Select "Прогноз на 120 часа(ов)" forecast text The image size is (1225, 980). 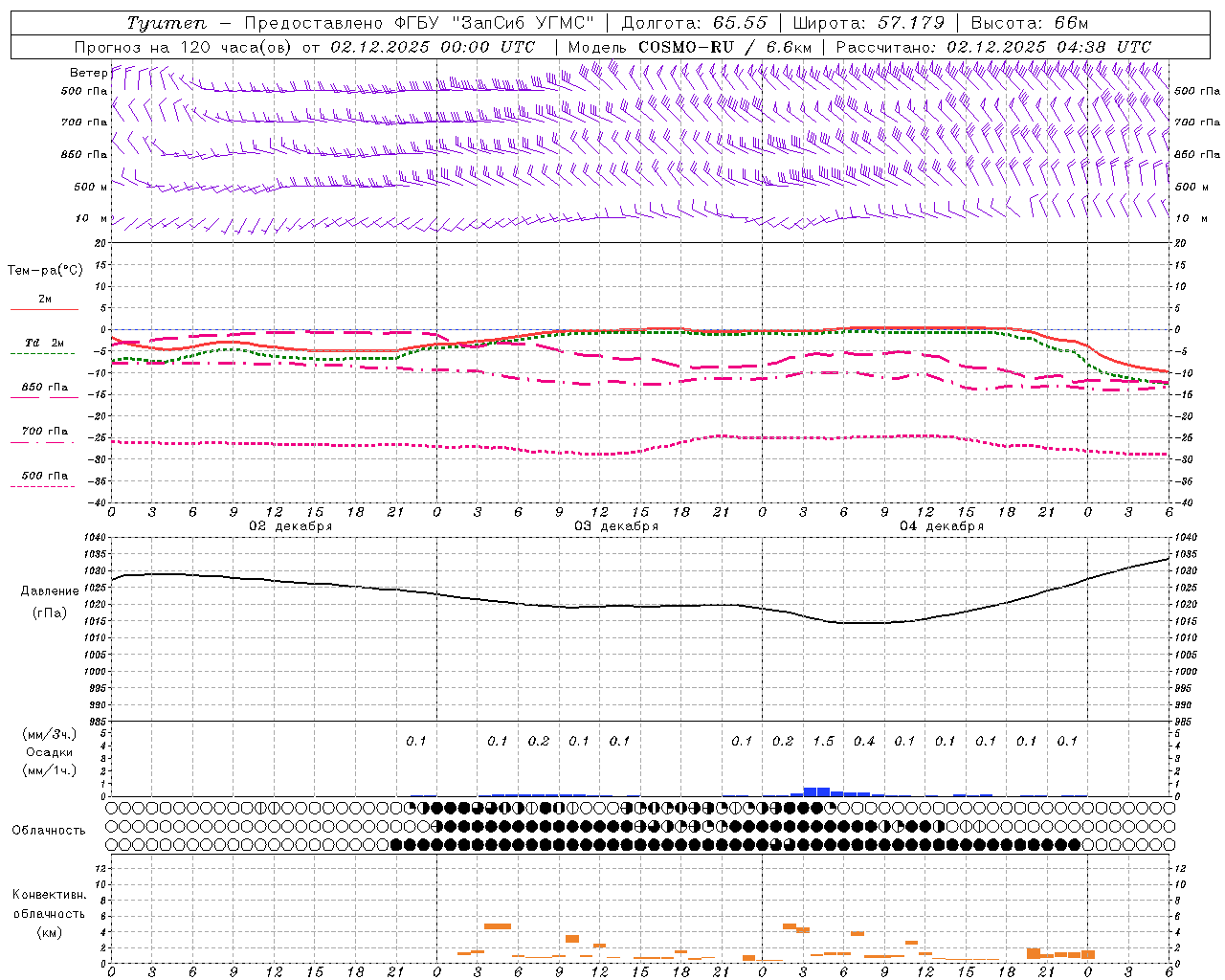184,47
